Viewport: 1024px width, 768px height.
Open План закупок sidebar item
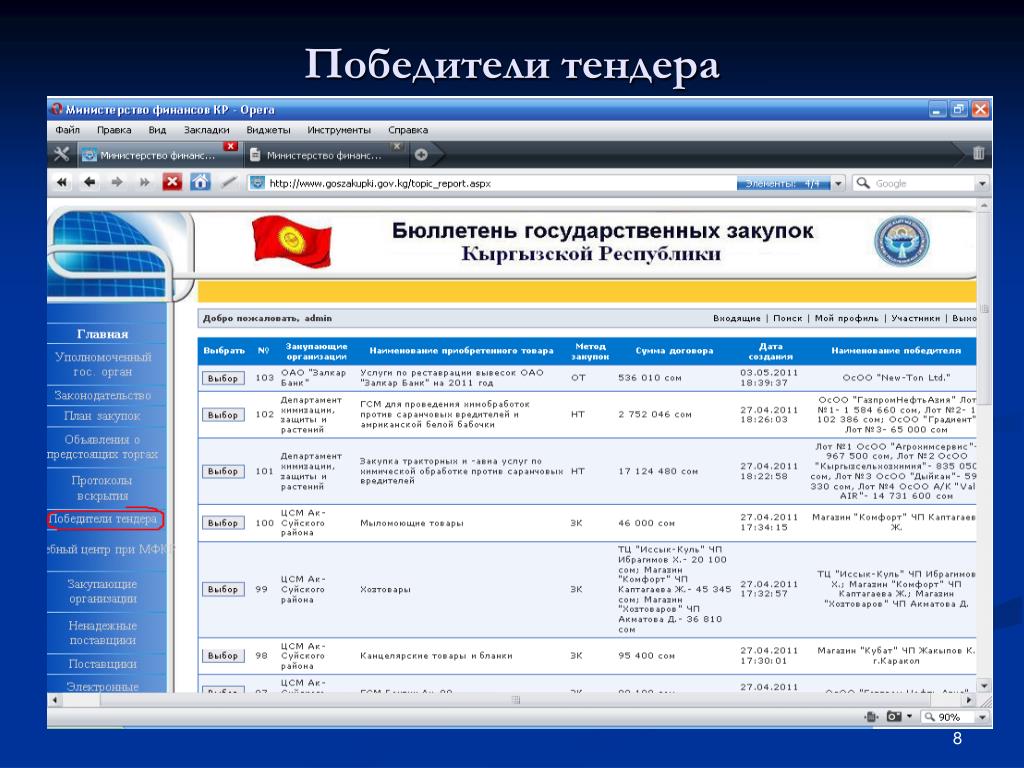[x=103, y=416]
